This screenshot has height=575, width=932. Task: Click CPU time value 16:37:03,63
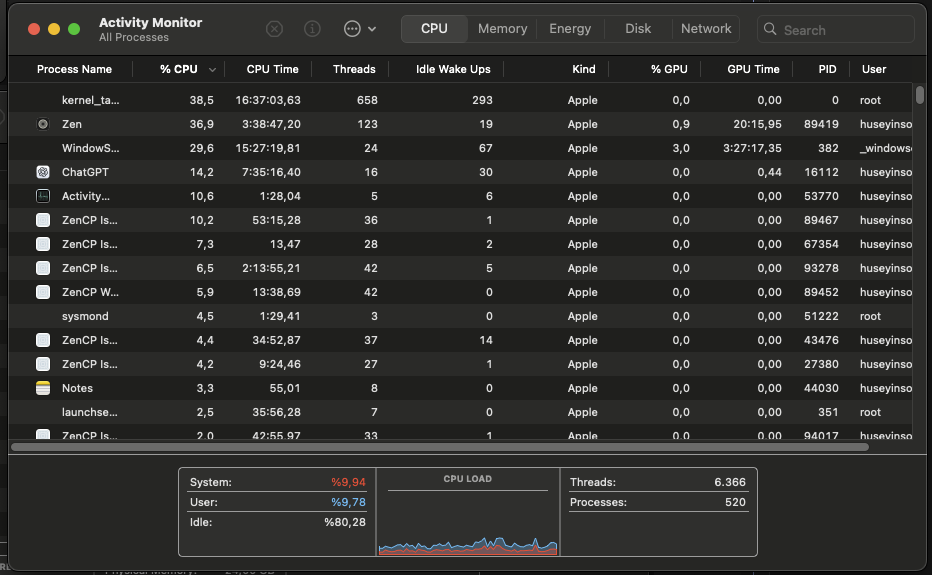[x=267, y=100]
